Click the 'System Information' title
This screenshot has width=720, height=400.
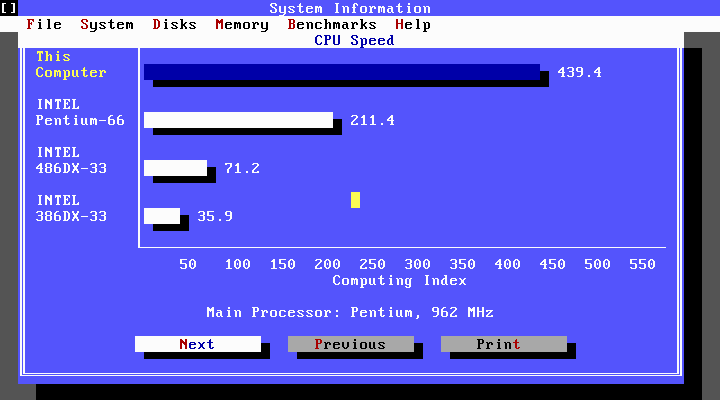click(x=350, y=8)
